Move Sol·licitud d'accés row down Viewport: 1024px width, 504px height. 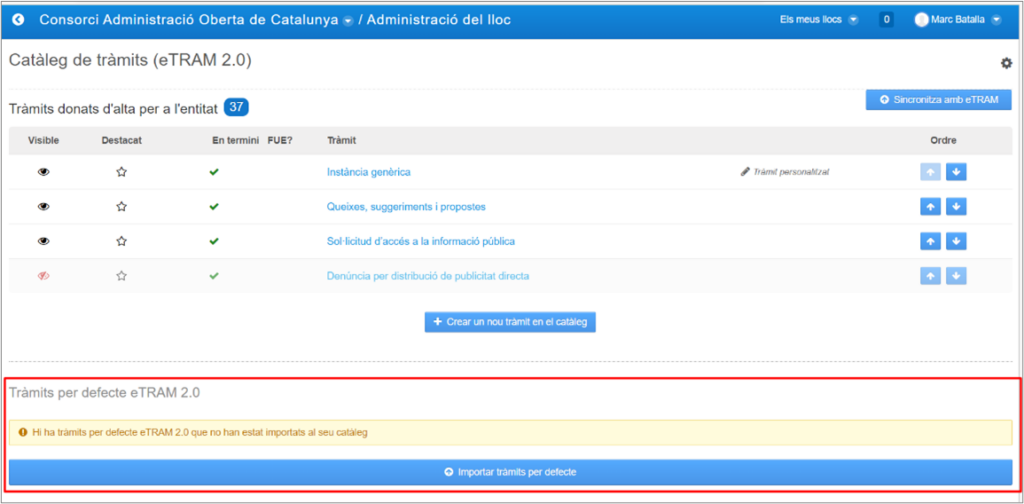pos(956,241)
